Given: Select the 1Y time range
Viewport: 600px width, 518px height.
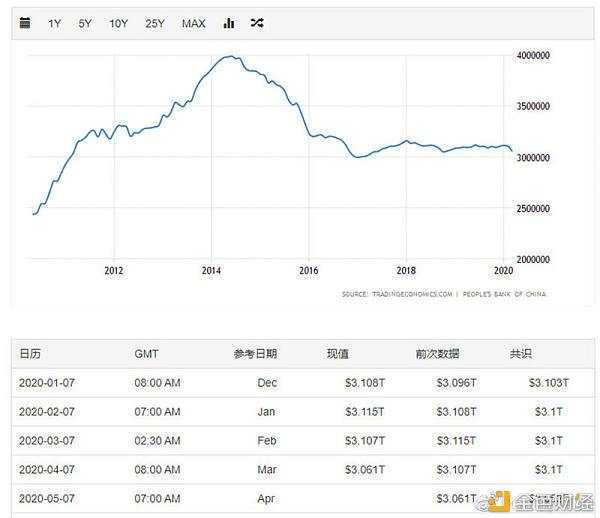Looking at the screenshot, I should pos(54,24).
